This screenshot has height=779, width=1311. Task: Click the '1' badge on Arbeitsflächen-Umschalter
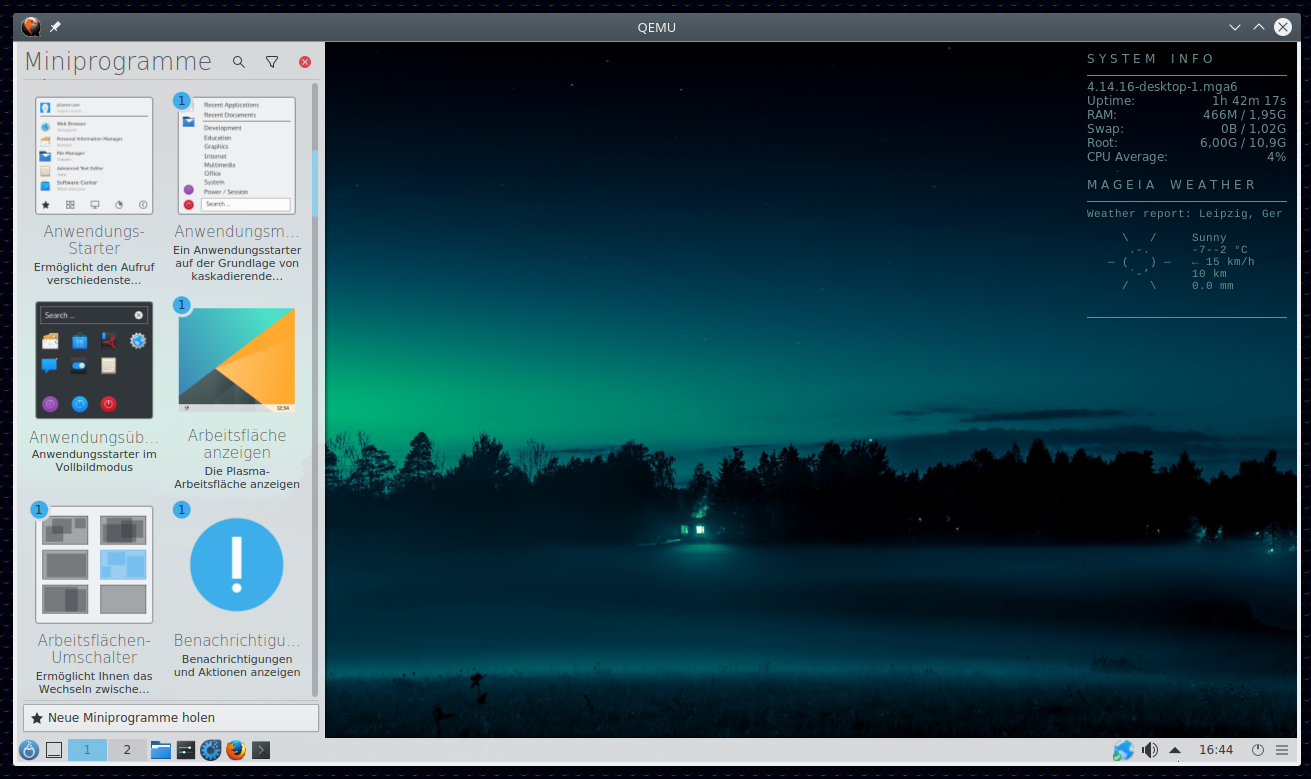tap(39, 510)
